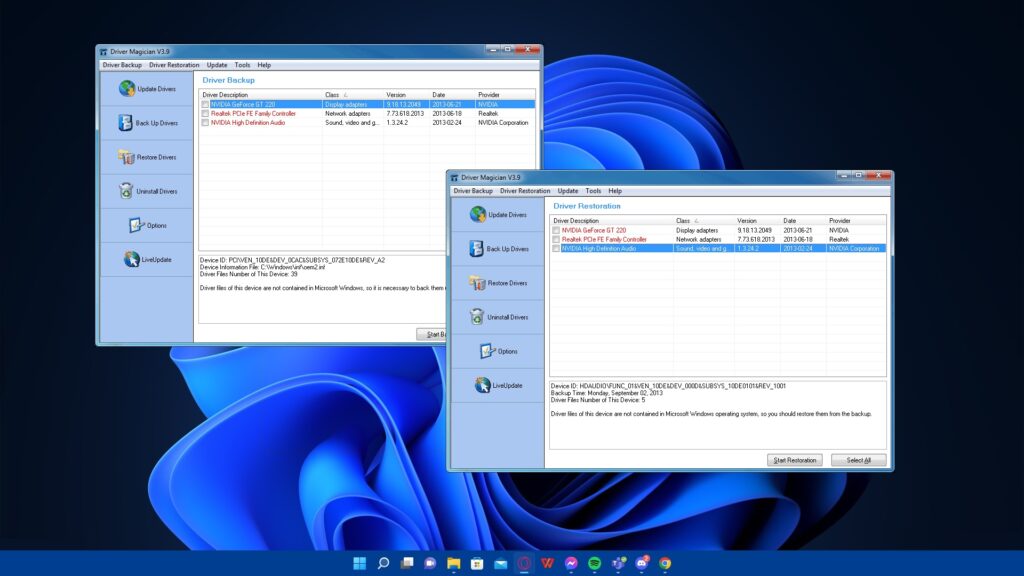The height and width of the screenshot is (576, 1024).
Task: Open the Help menu in the Driver Restoration window
Action: pyautogui.click(x=615, y=191)
